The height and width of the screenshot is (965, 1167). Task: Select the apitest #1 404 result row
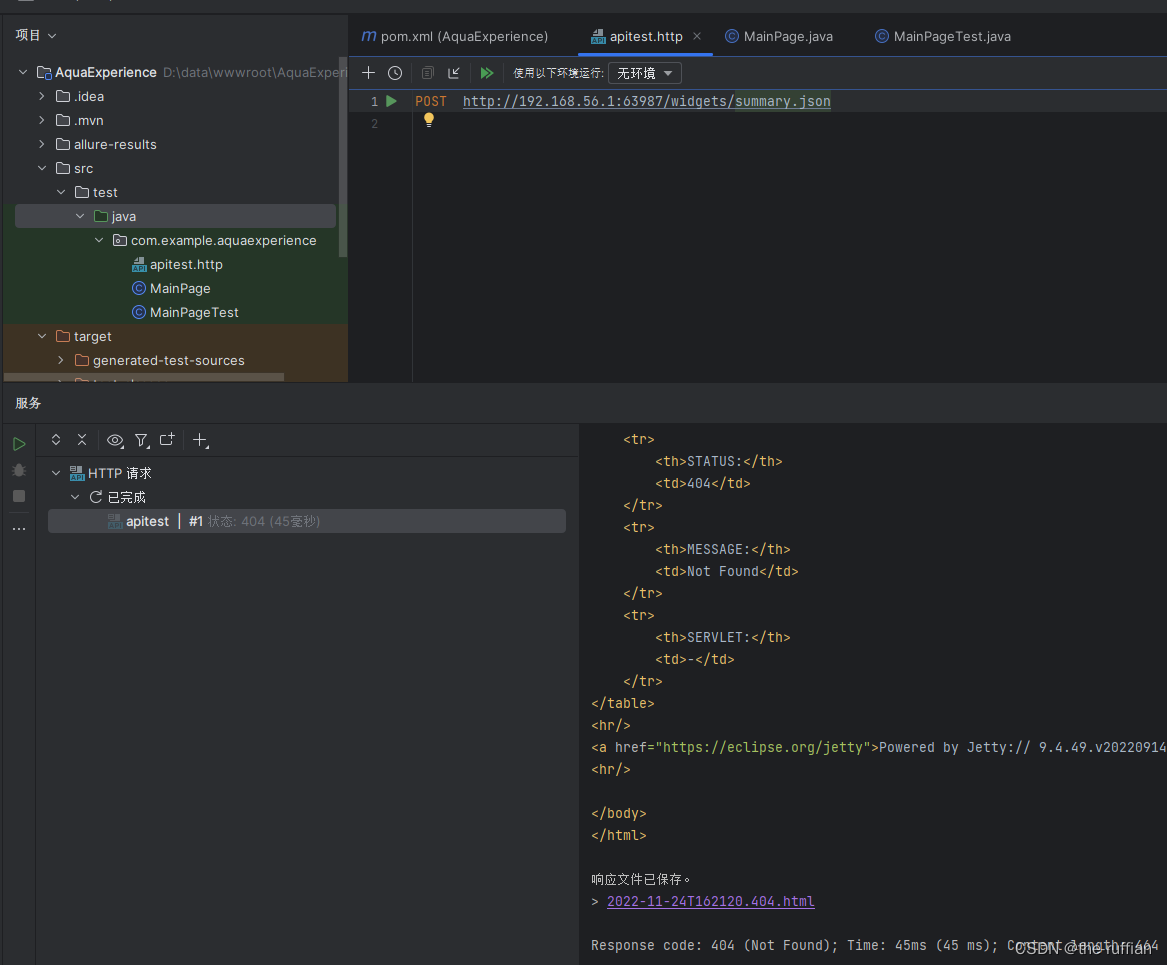pos(307,521)
